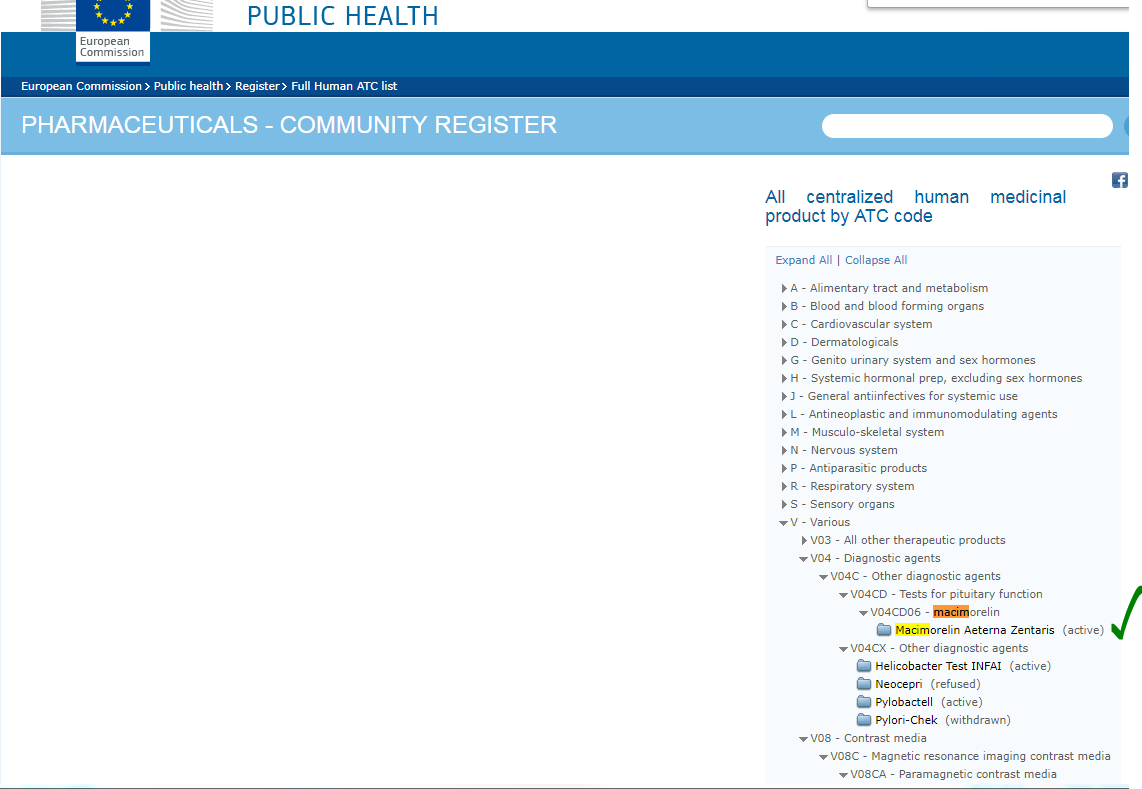Collapse V04CX - Other diagnostic agents
This screenshot has width=1142, height=789.
coord(843,649)
